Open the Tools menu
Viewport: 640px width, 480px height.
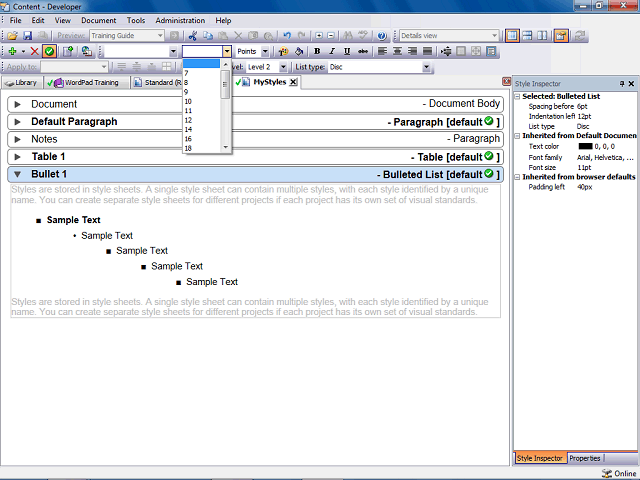tap(136, 20)
